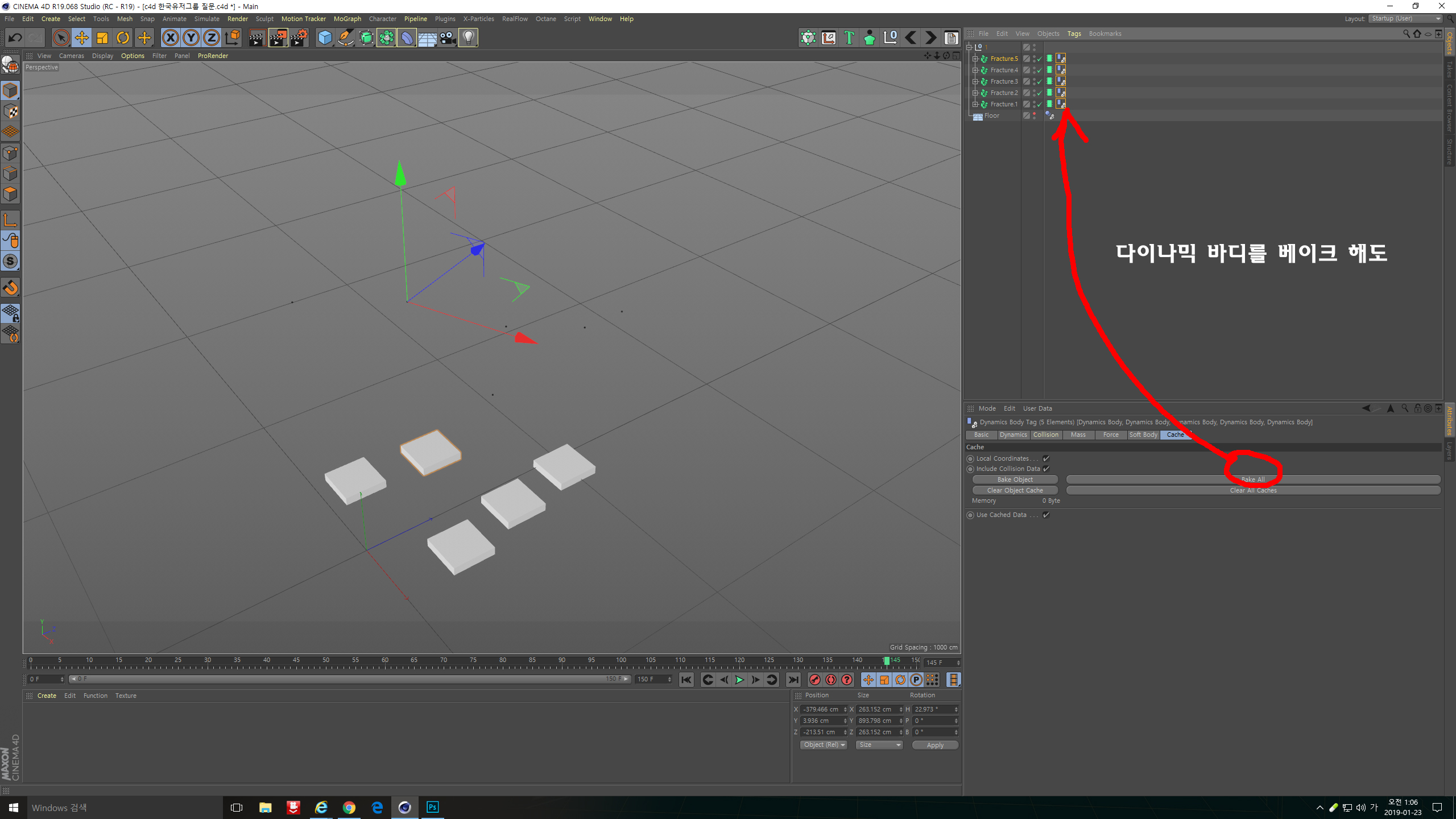Open the Layout Startup dropdown
1456x819 pixels.
pyautogui.click(x=1406, y=19)
